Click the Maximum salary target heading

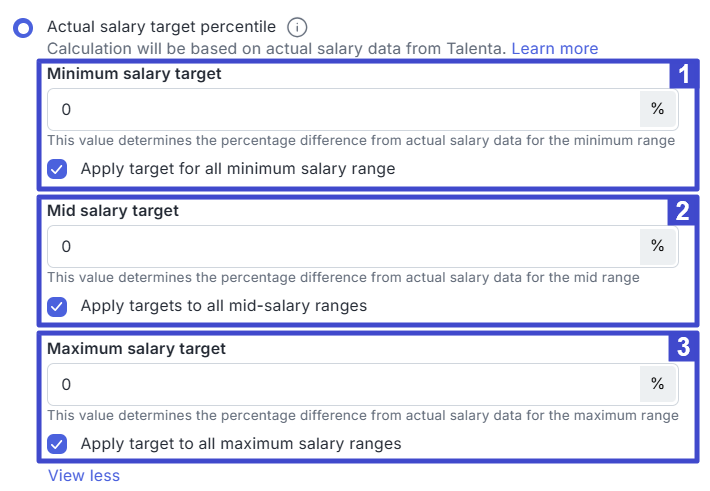click(136, 349)
